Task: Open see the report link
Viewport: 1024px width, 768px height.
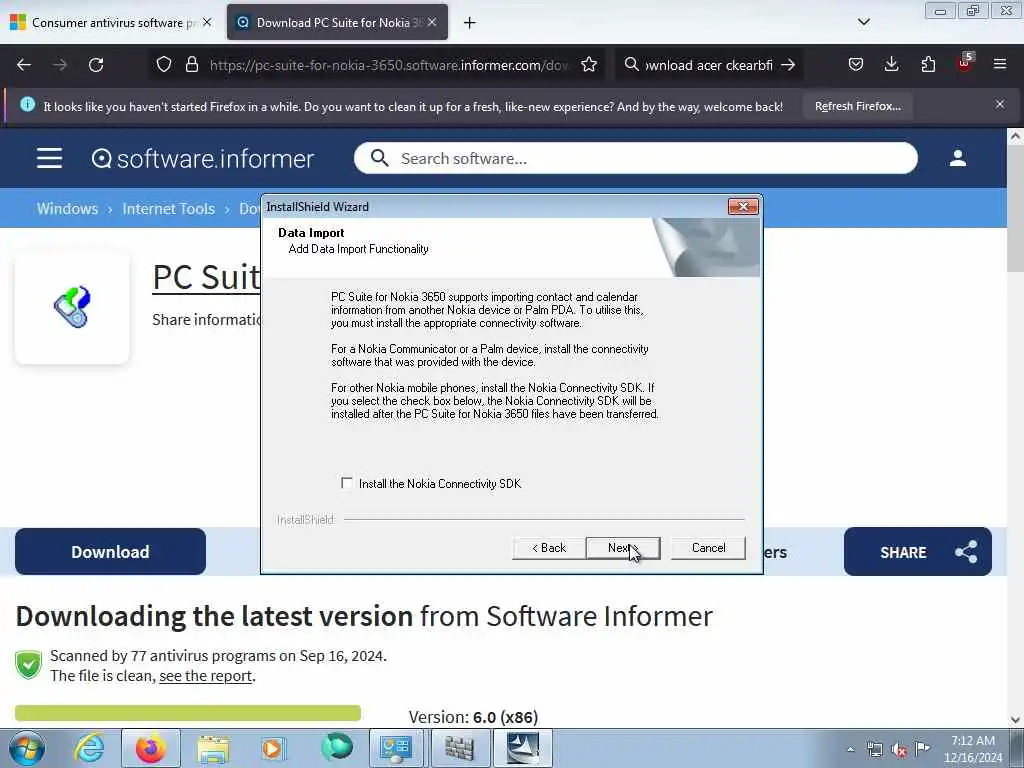Action: 205,676
